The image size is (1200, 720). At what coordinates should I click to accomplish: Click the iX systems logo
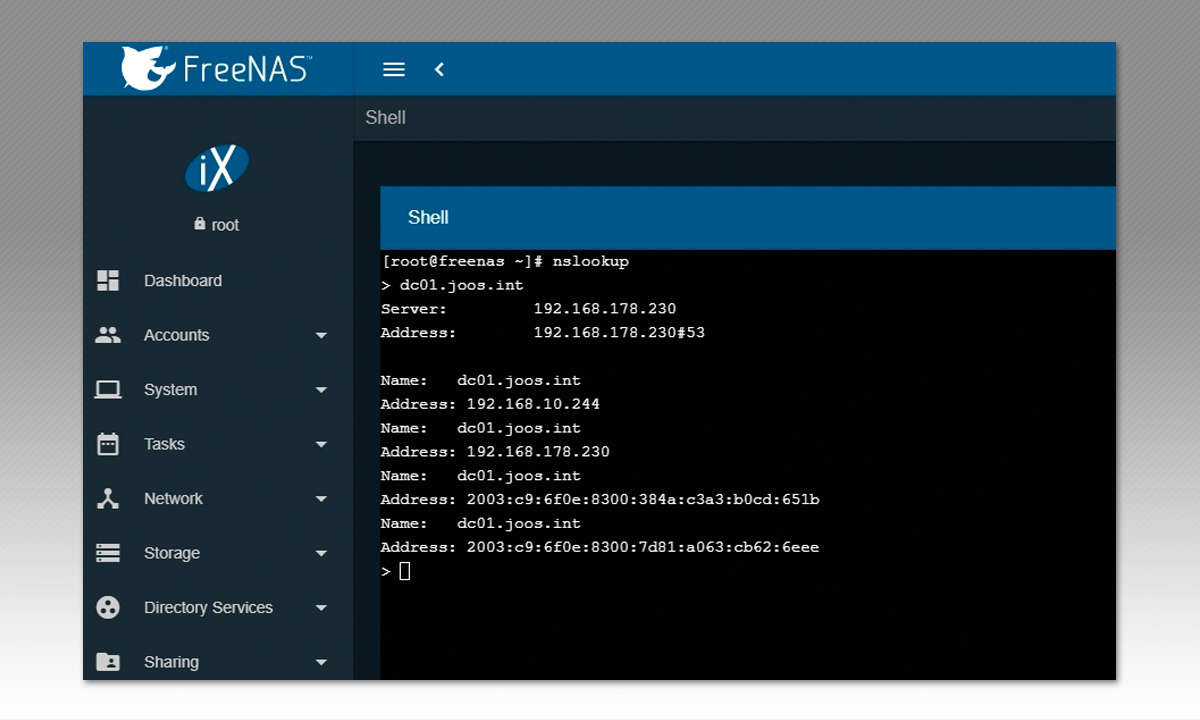pyautogui.click(x=217, y=169)
